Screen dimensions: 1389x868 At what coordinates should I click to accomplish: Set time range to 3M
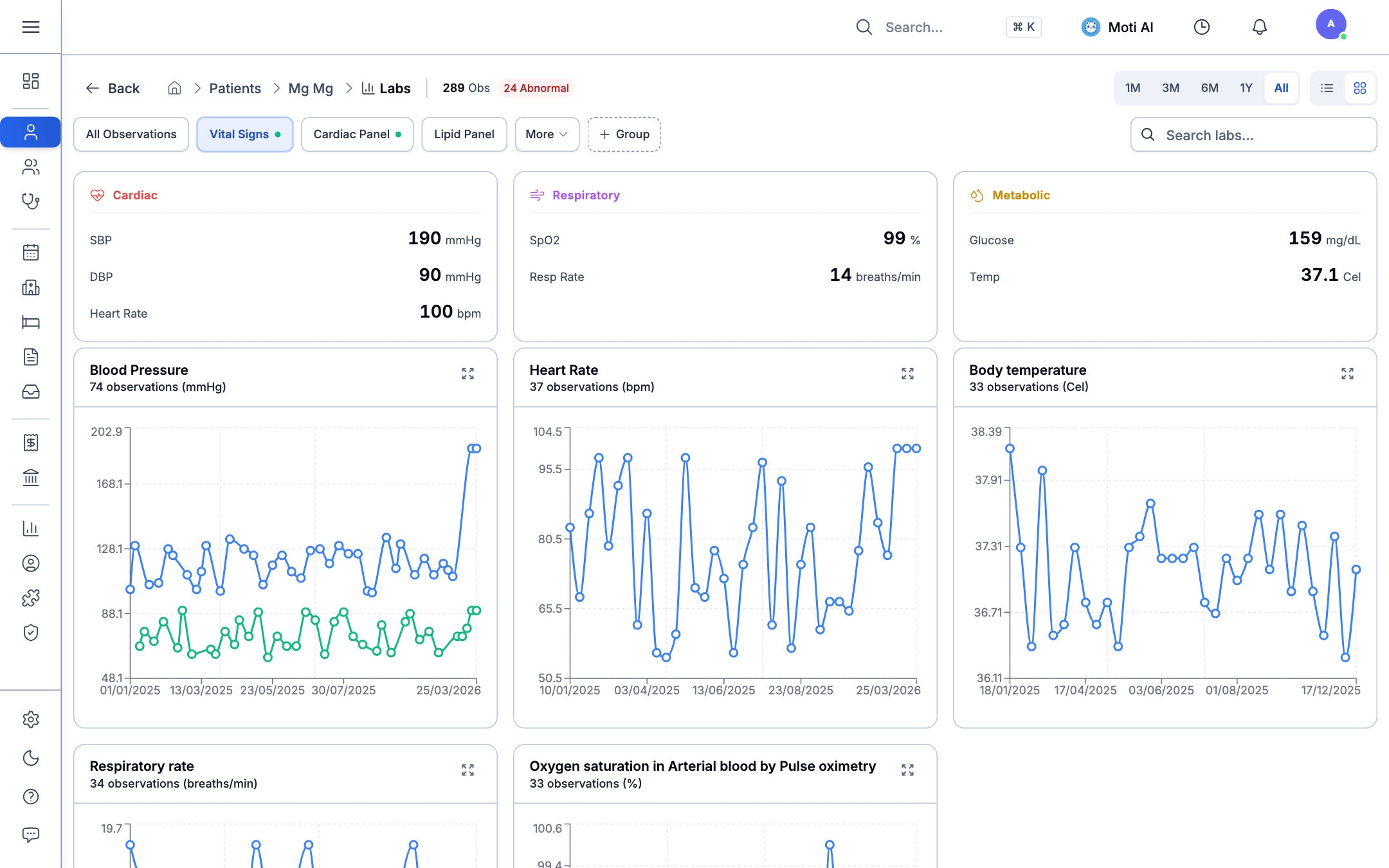[x=1171, y=88]
